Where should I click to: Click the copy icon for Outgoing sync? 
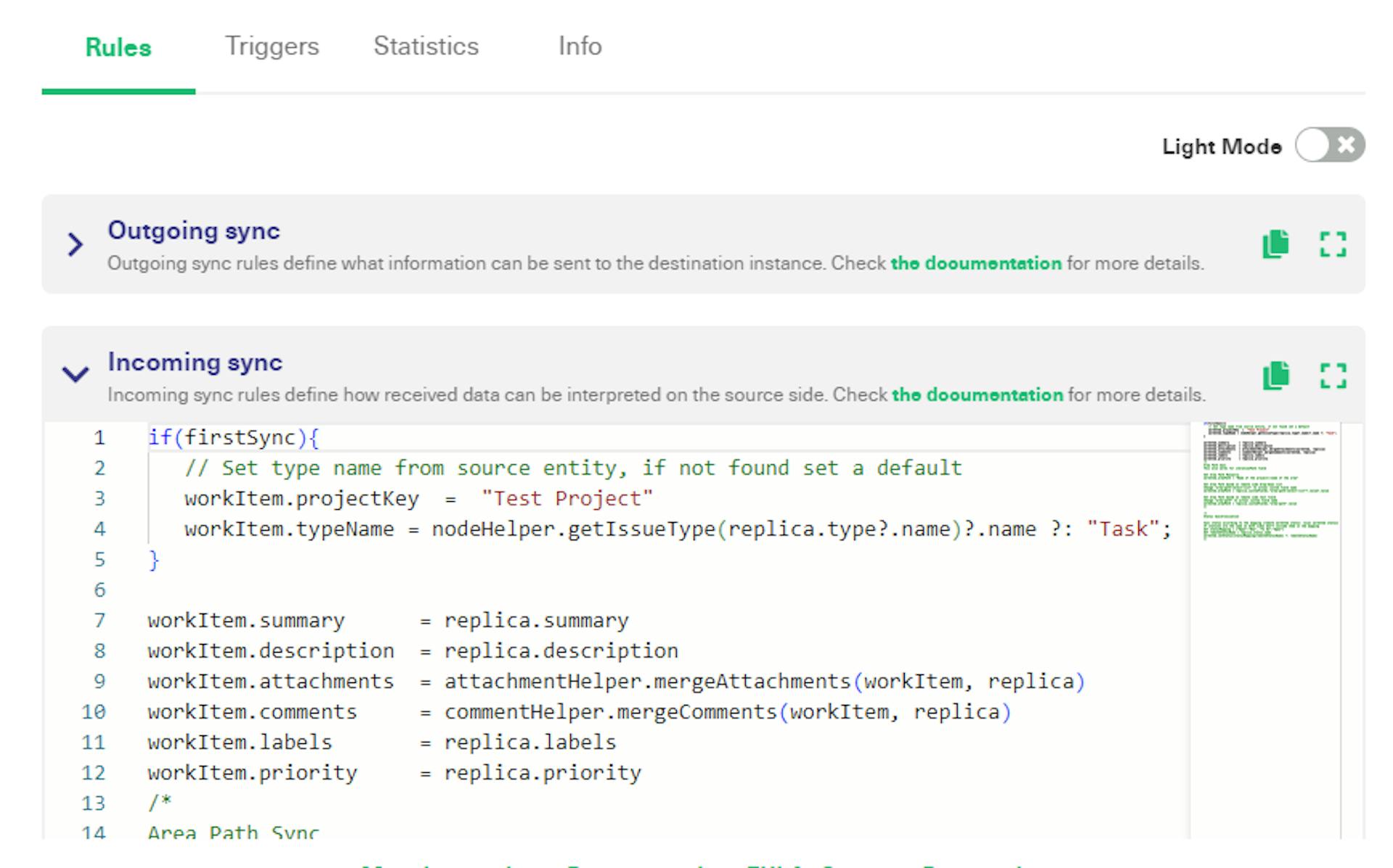[1278, 244]
